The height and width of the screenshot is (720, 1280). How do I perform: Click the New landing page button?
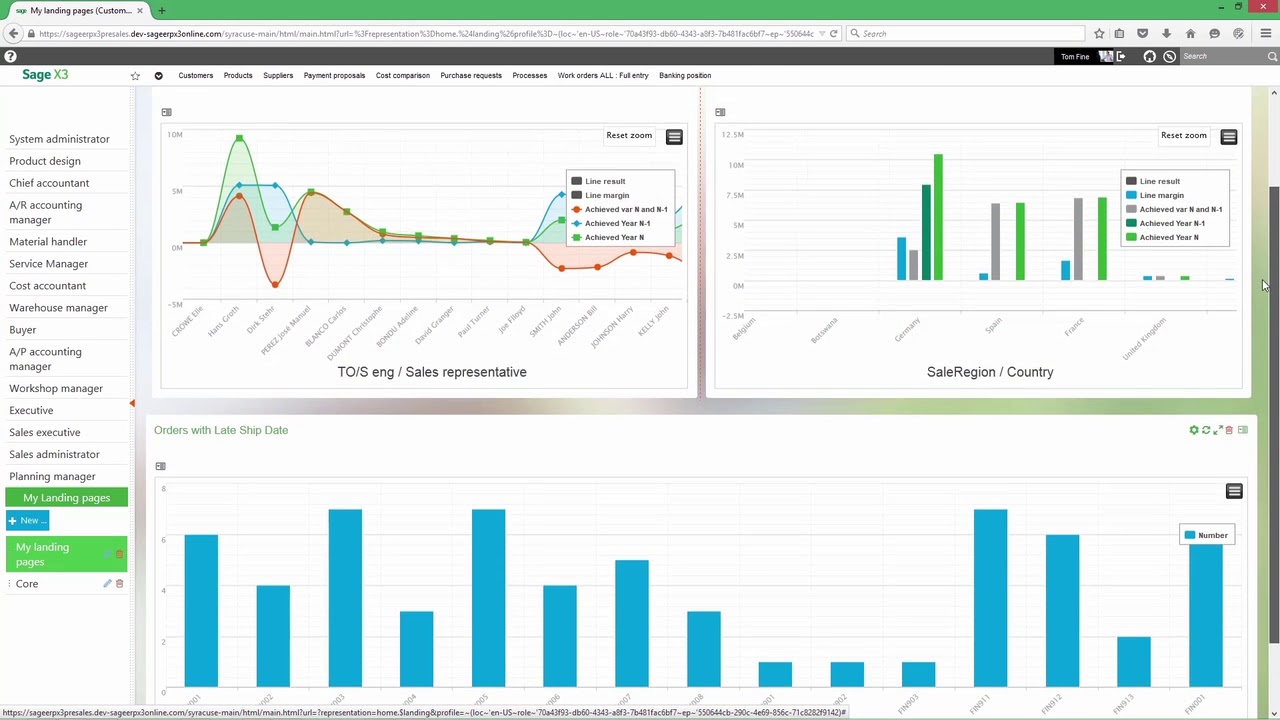click(x=27, y=520)
